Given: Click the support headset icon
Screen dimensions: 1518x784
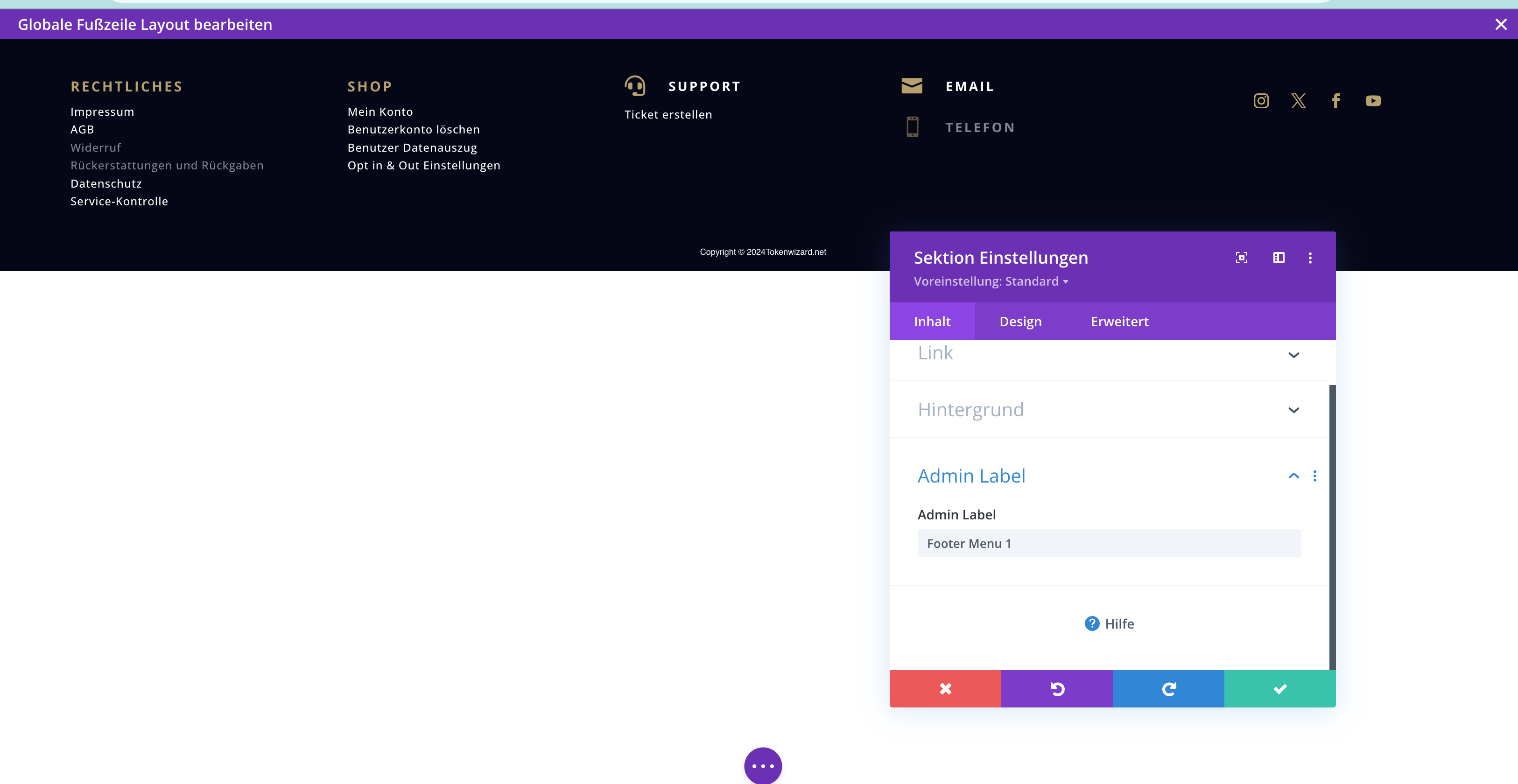Looking at the screenshot, I should coord(635,86).
